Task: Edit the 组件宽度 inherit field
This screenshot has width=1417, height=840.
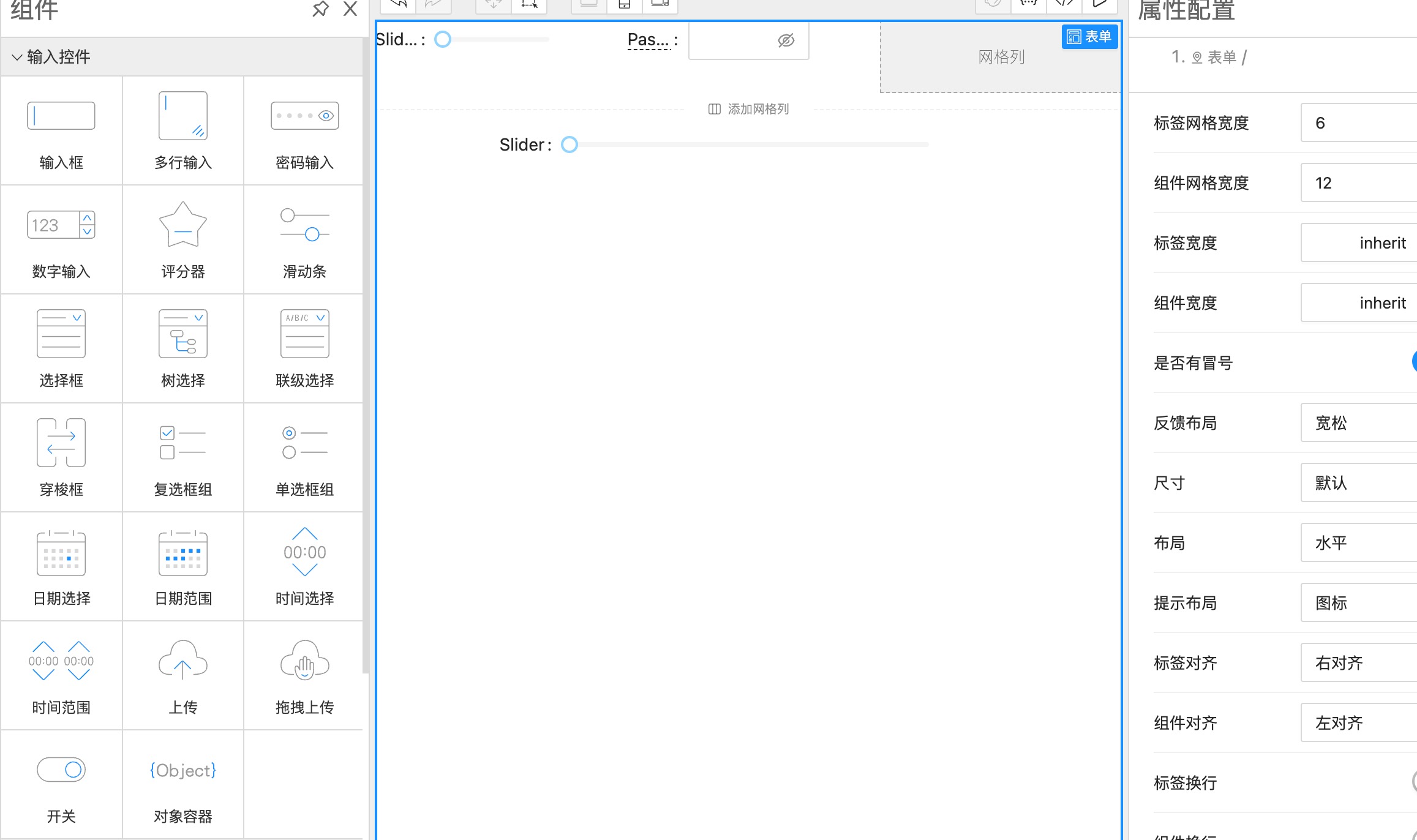Action: pyautogui.click(x=1359, y=303)
